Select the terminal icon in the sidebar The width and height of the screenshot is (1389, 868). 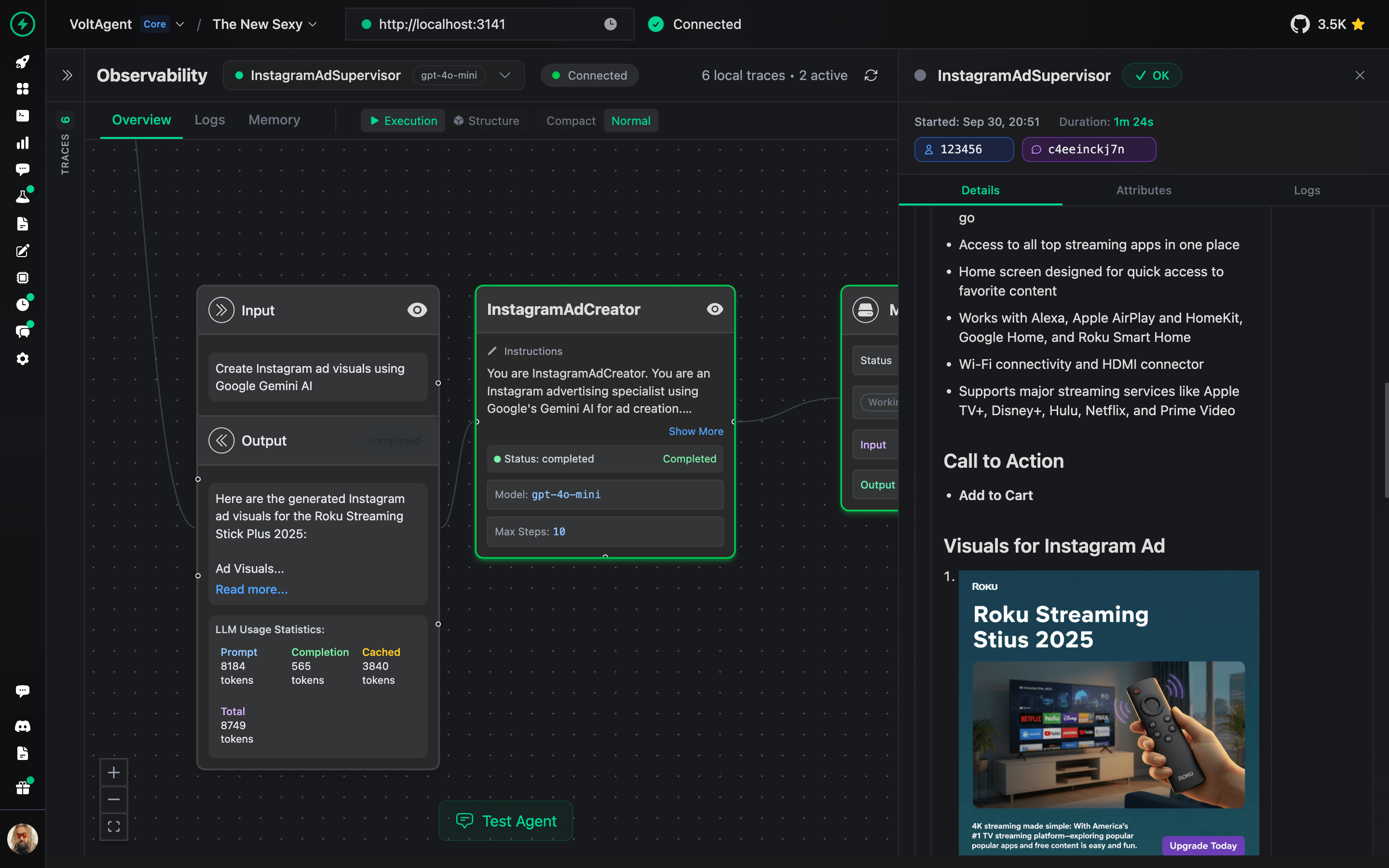23,116
